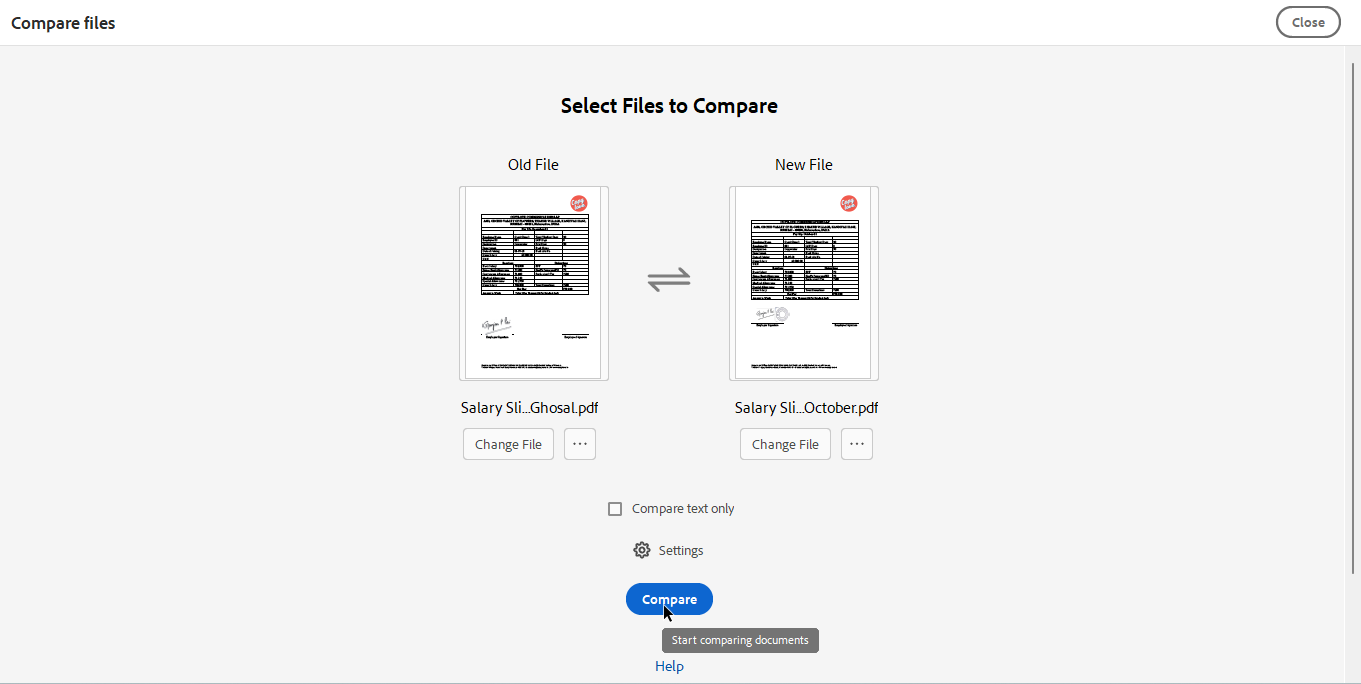1361x684 pixels.
Task: Open Help at the bottom
Action: (668, 665)
